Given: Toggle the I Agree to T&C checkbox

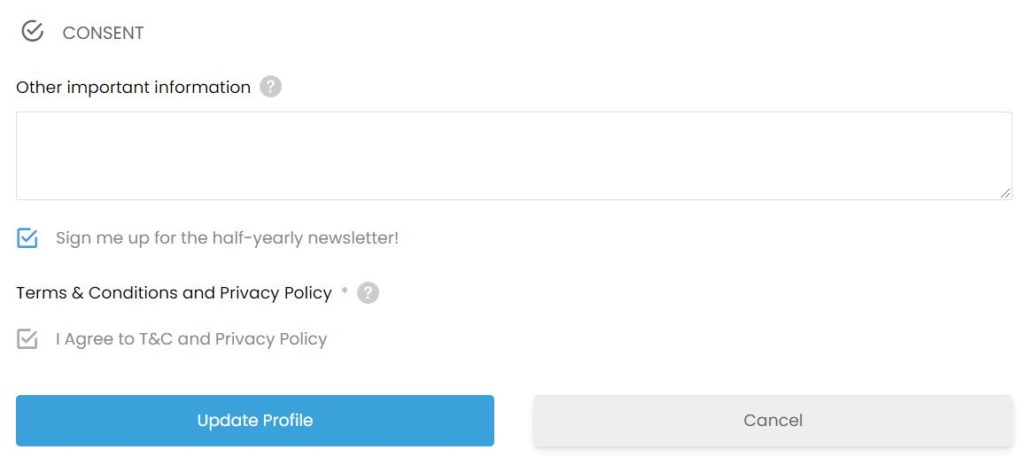Looking at the screenshot, I should 27,339.
